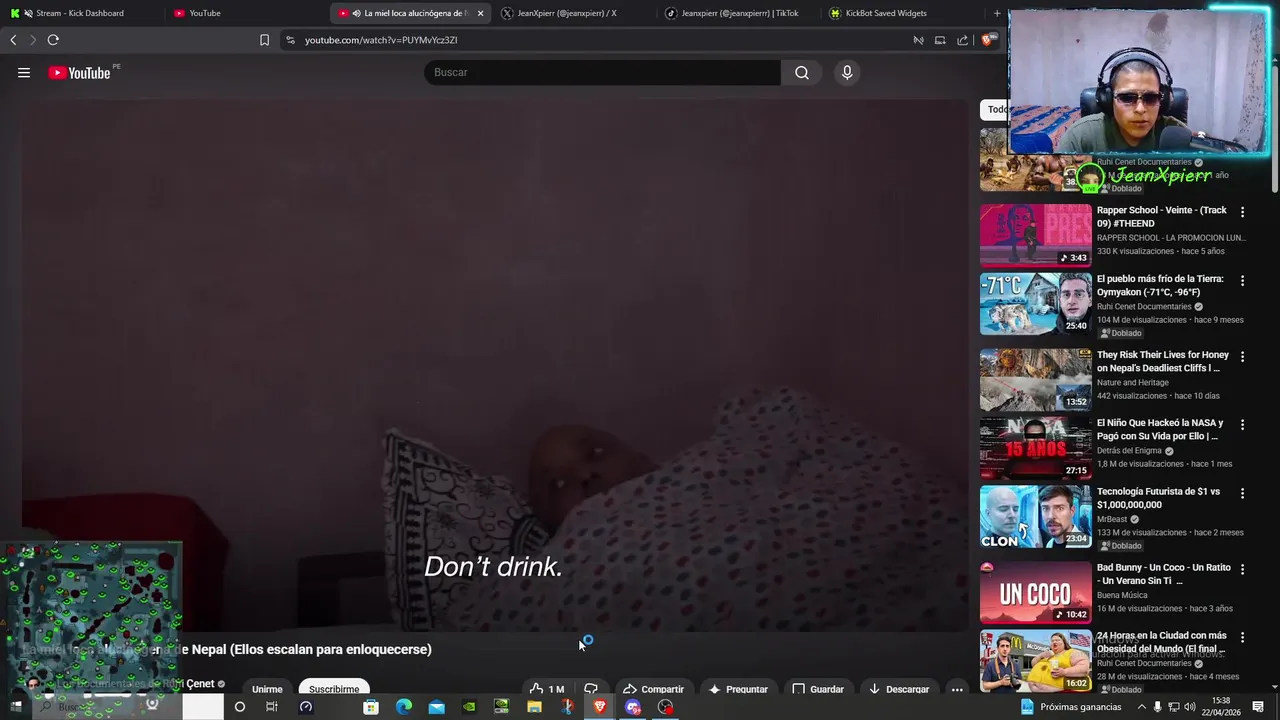Open options menu for They Risk Their Lives
Viewport: 1280px width, 720px height.
pyautogui.click(x=1243, y=356)
